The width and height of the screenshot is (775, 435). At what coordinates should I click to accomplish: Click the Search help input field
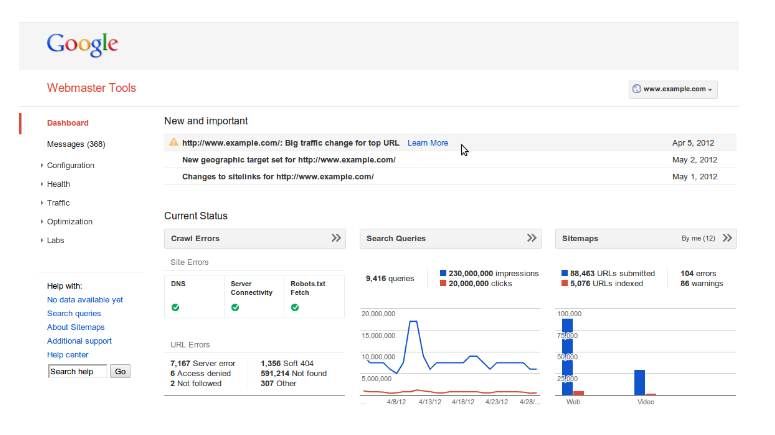click(77, 371)
